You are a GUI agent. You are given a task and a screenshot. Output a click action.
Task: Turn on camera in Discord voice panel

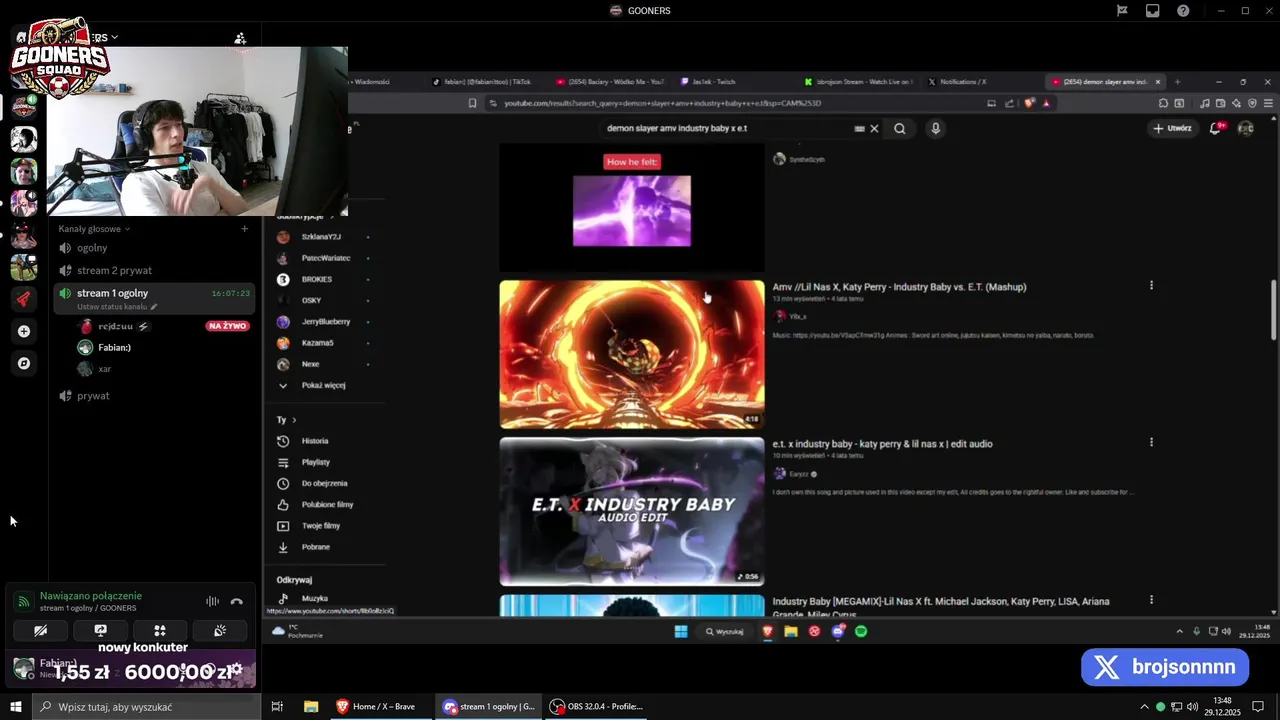40,630
